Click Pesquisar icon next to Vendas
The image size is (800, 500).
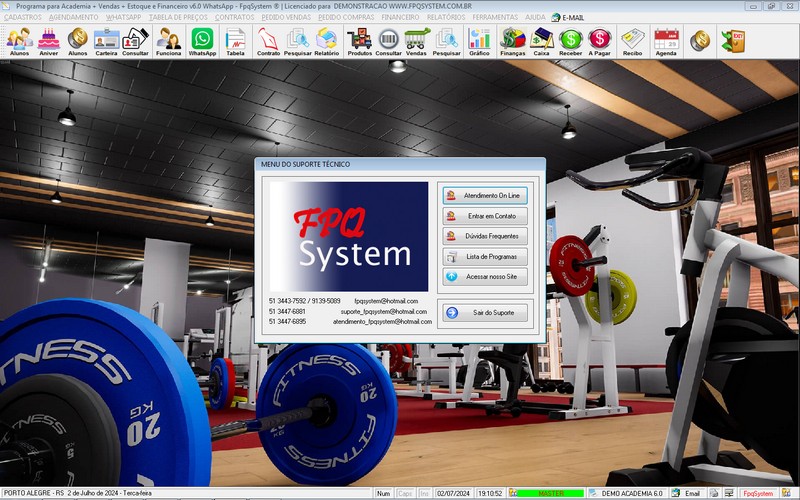pyautogui.click(x=446, y=41)
